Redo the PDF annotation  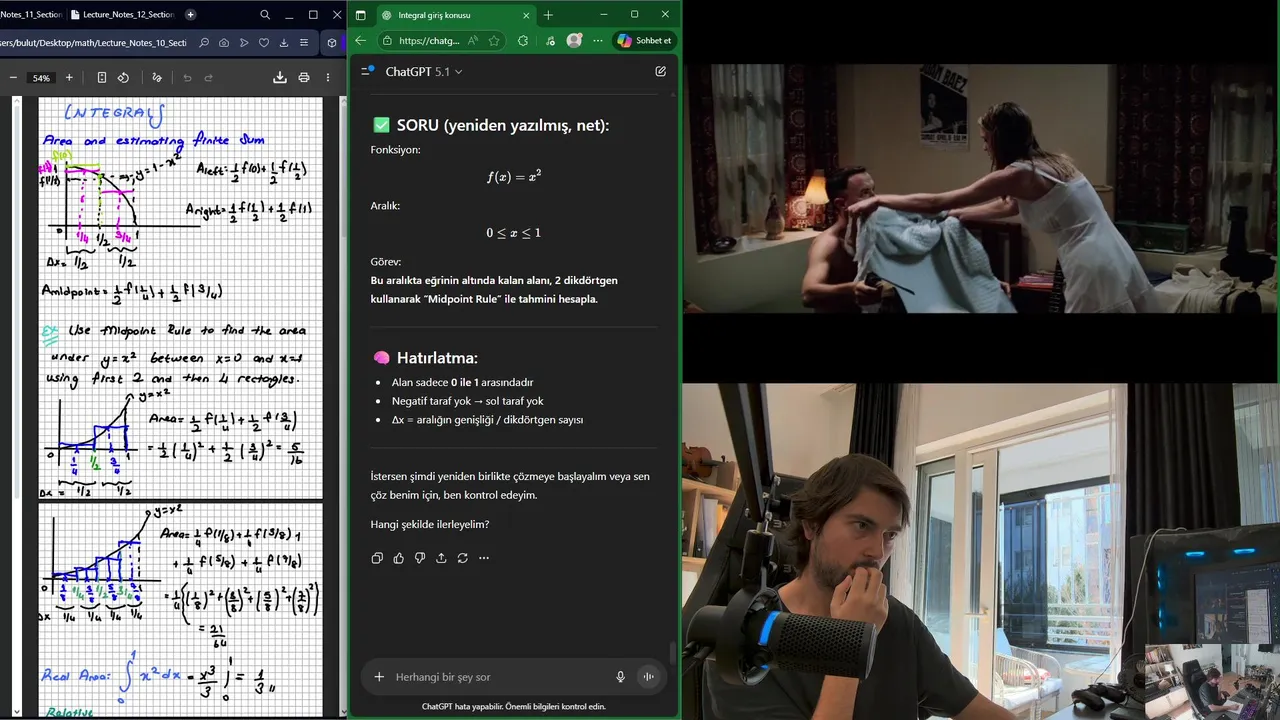209,77
